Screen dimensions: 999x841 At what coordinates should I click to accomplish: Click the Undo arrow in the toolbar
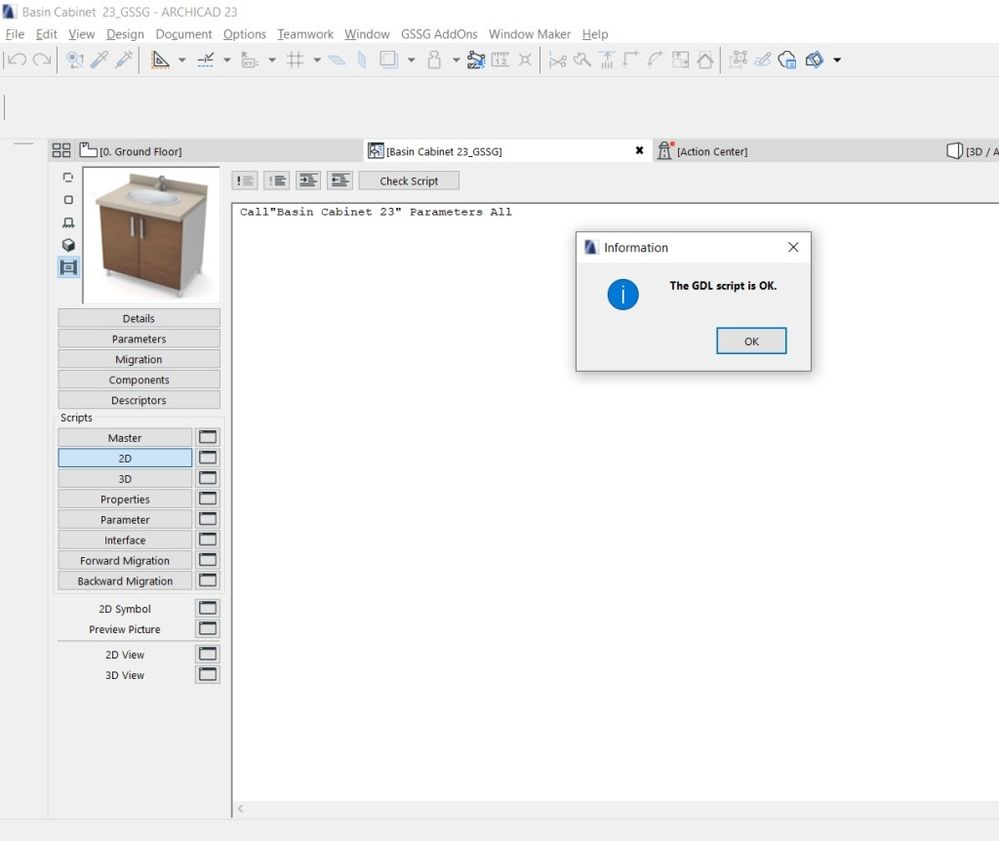tap(16, 60)
